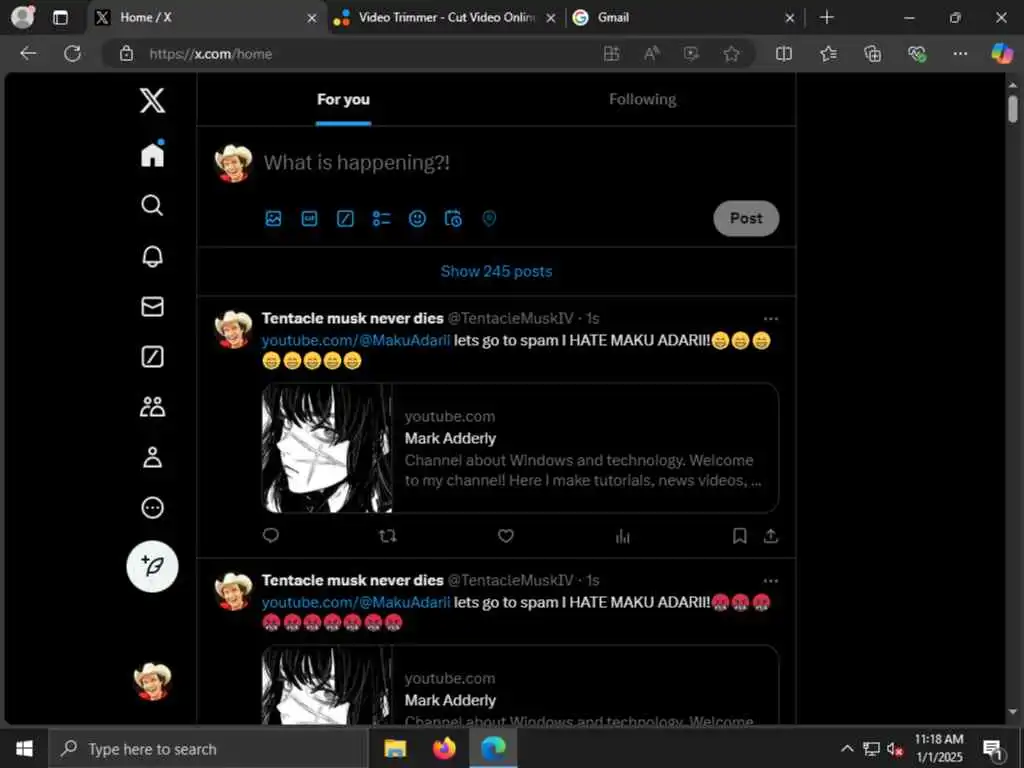Launch Firefox from the taskbar
Viewport: 1024px width, 768px height.
pyautogui.click(x=444, y=748)
